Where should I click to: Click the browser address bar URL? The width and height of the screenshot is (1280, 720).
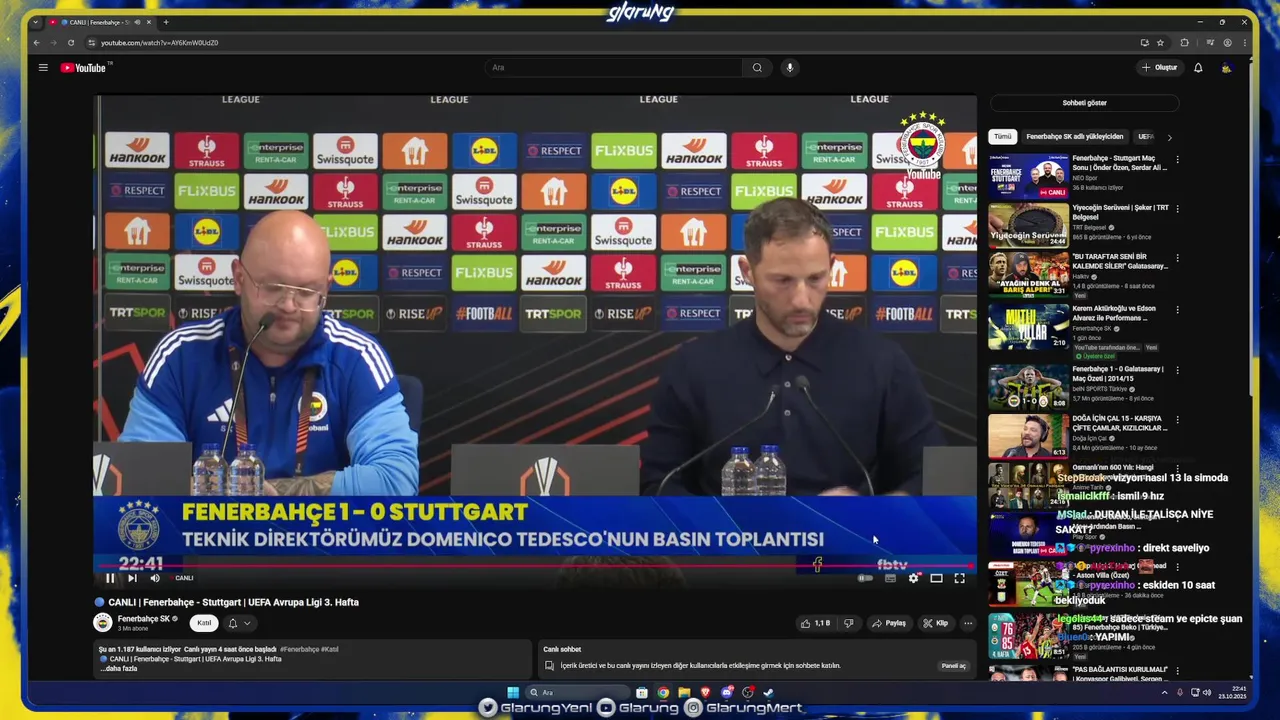point(159,43)
